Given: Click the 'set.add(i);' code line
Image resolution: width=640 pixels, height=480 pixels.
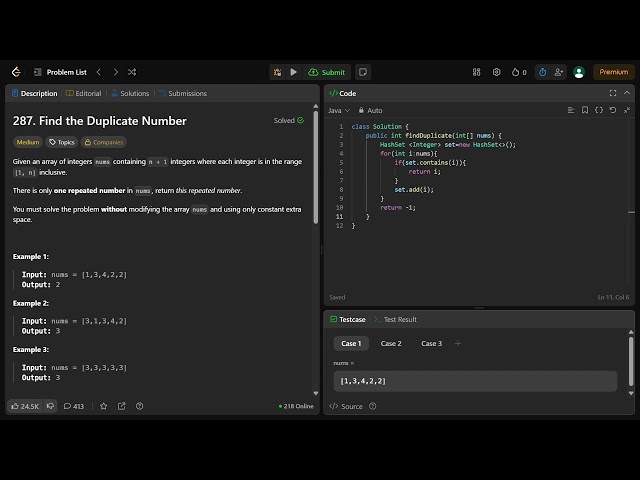Looking at the screenshot, I should 414,190.
